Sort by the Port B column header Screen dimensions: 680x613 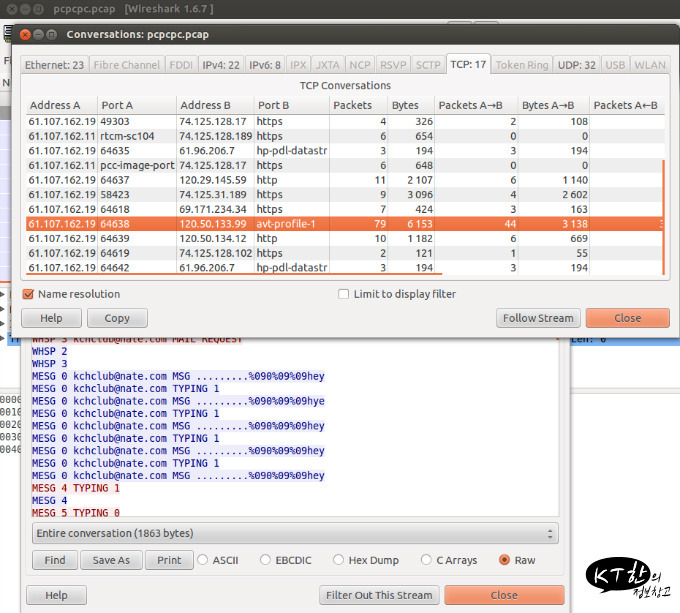pos(291,105)
